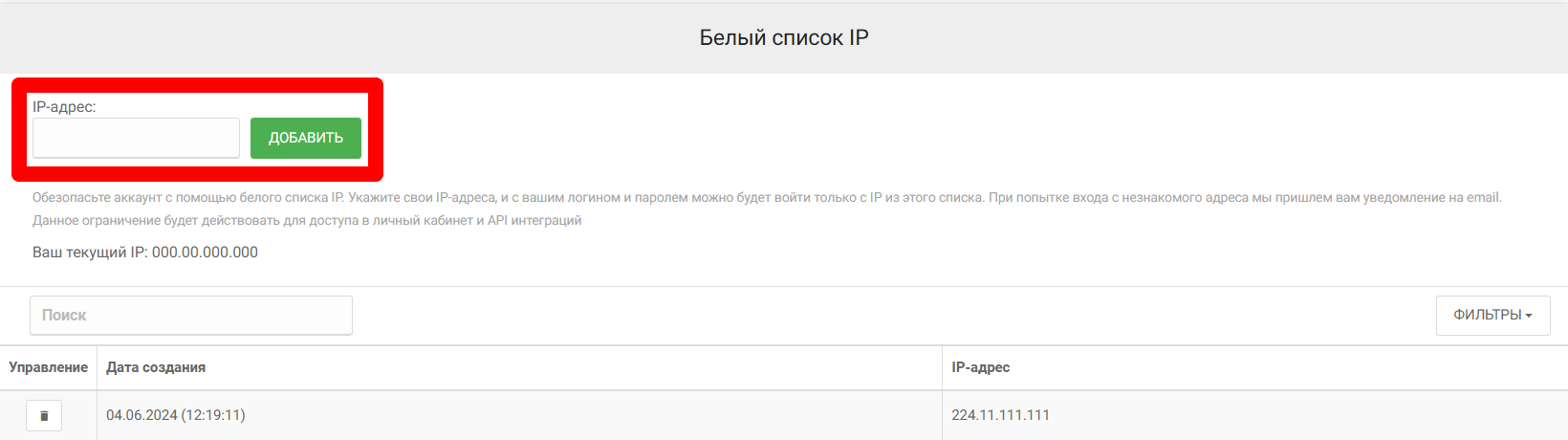Click the IP-адрес input field
Image resolution: width=1568 pixels, height=440 pixels.
click(x=136, y=138)
